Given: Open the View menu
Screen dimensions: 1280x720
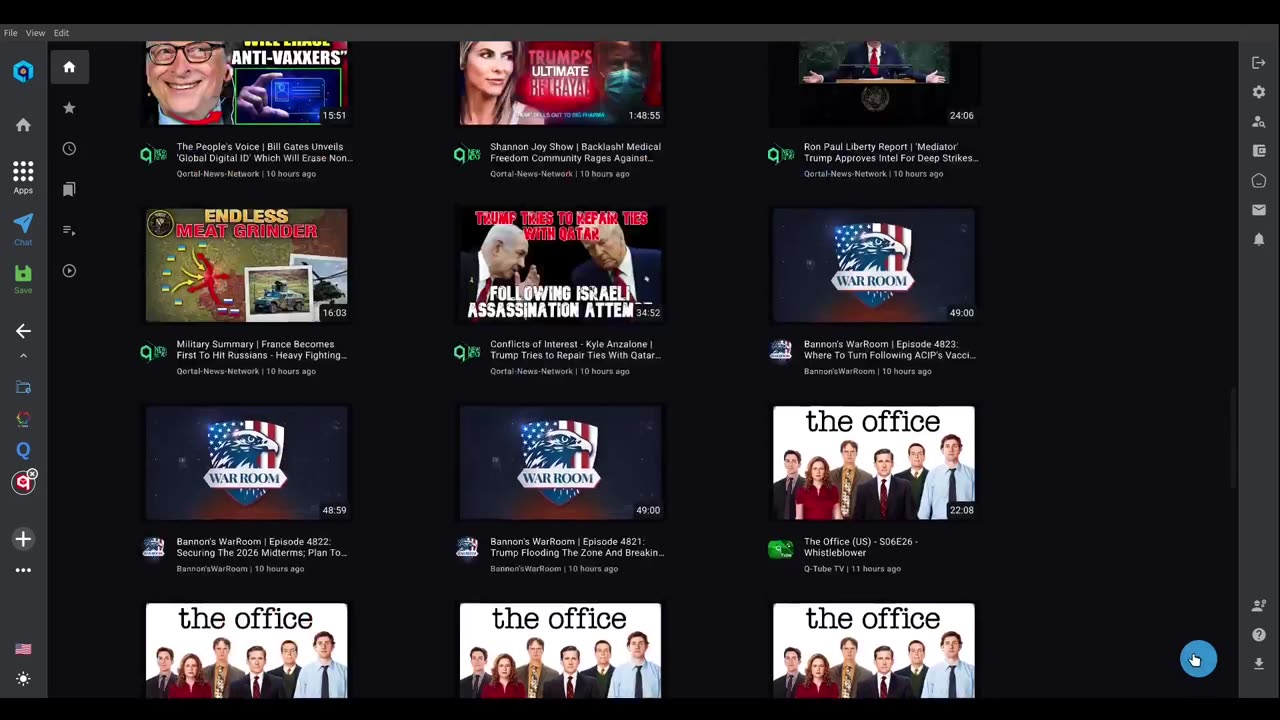Looking at the screenshot, I should [35, 33].
